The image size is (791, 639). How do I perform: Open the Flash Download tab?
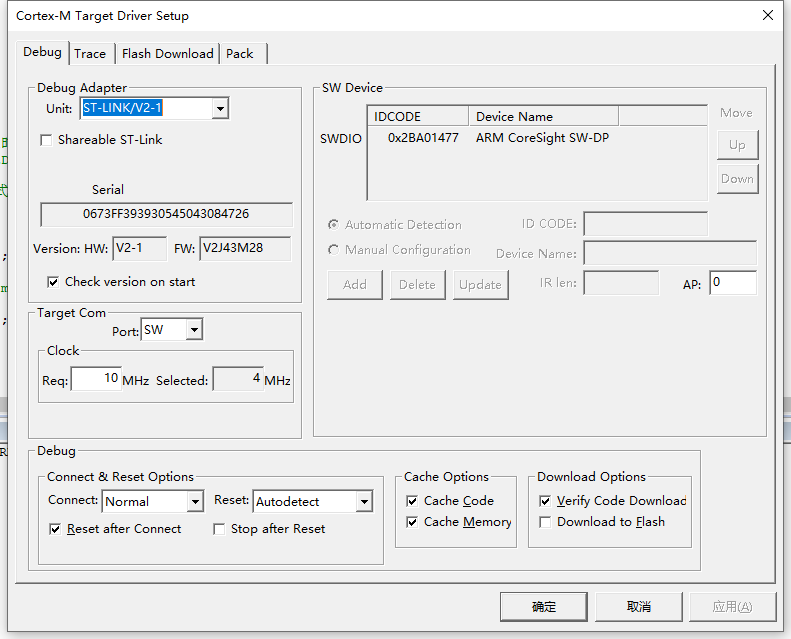(x=167, y=54)
